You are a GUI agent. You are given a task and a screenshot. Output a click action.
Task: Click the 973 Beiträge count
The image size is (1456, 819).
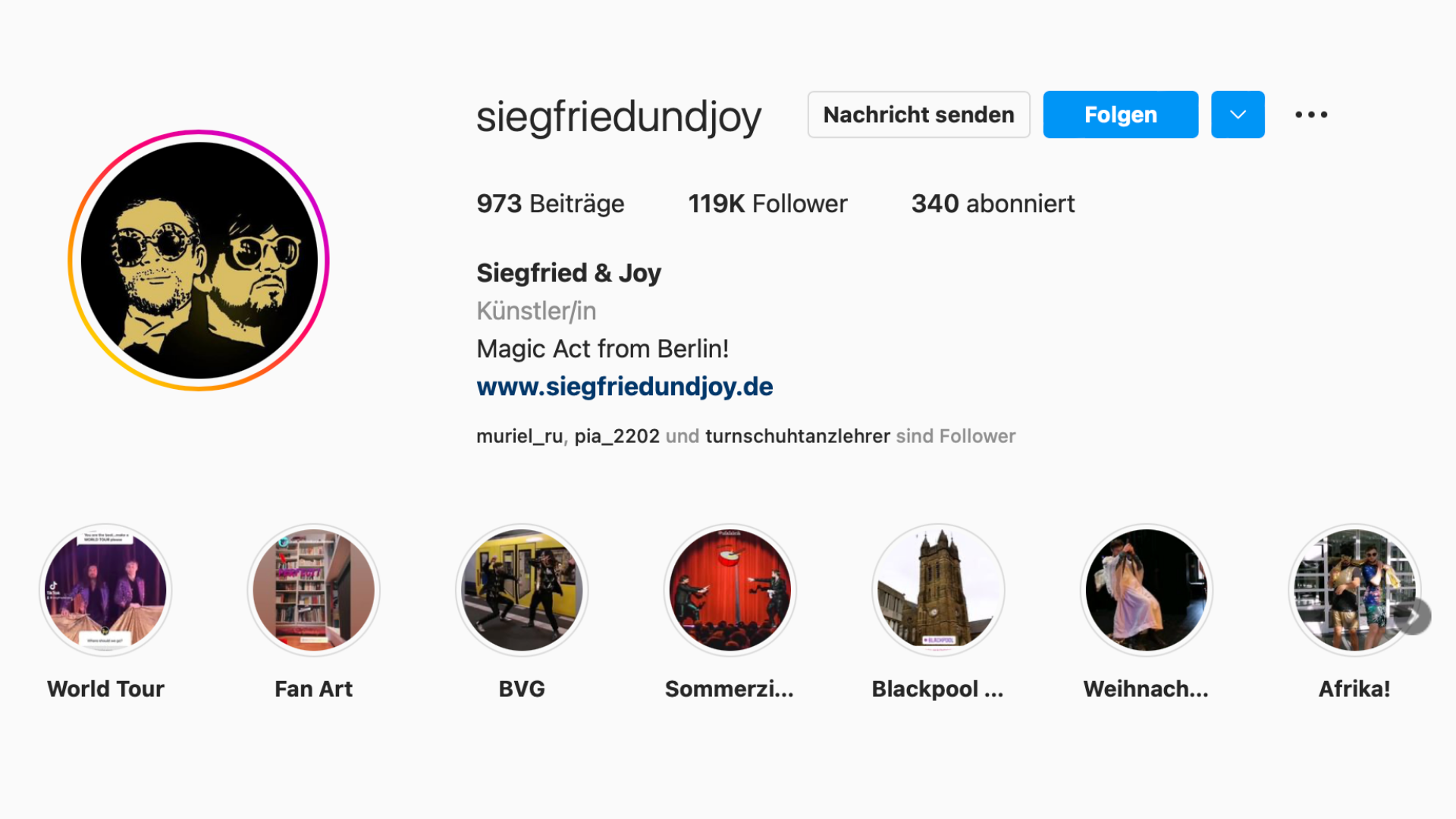click(551, 204)
